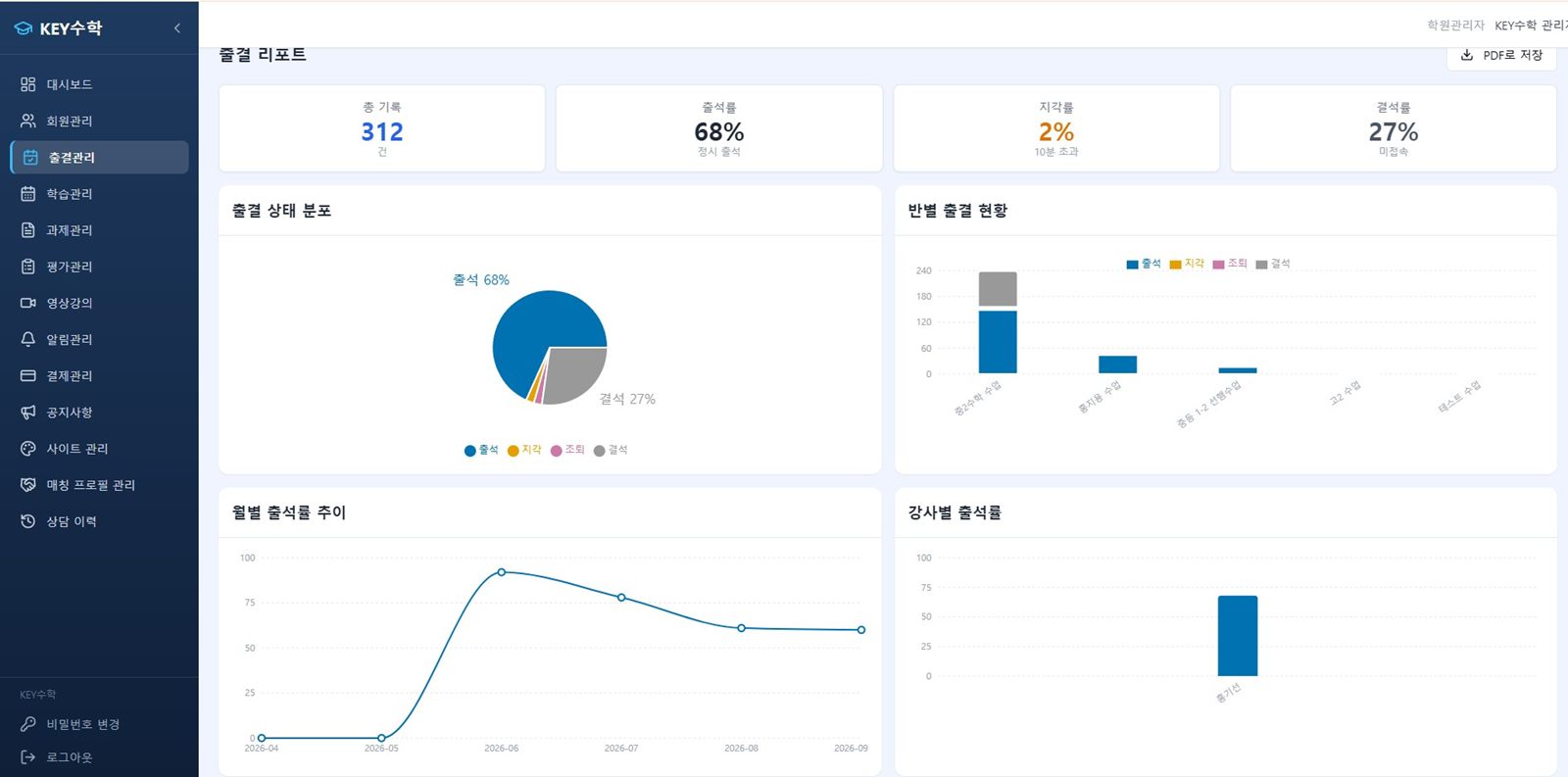This screenshot has height=777, width=1568.
Task: Toggle 결석 legend in pie chart
Action: 611,450
